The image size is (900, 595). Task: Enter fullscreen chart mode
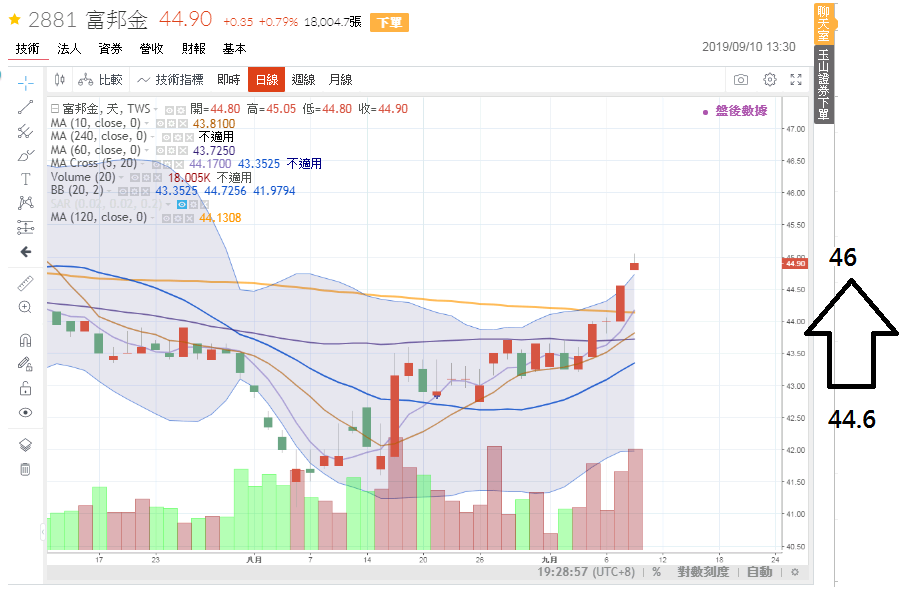tap(797, 80)
